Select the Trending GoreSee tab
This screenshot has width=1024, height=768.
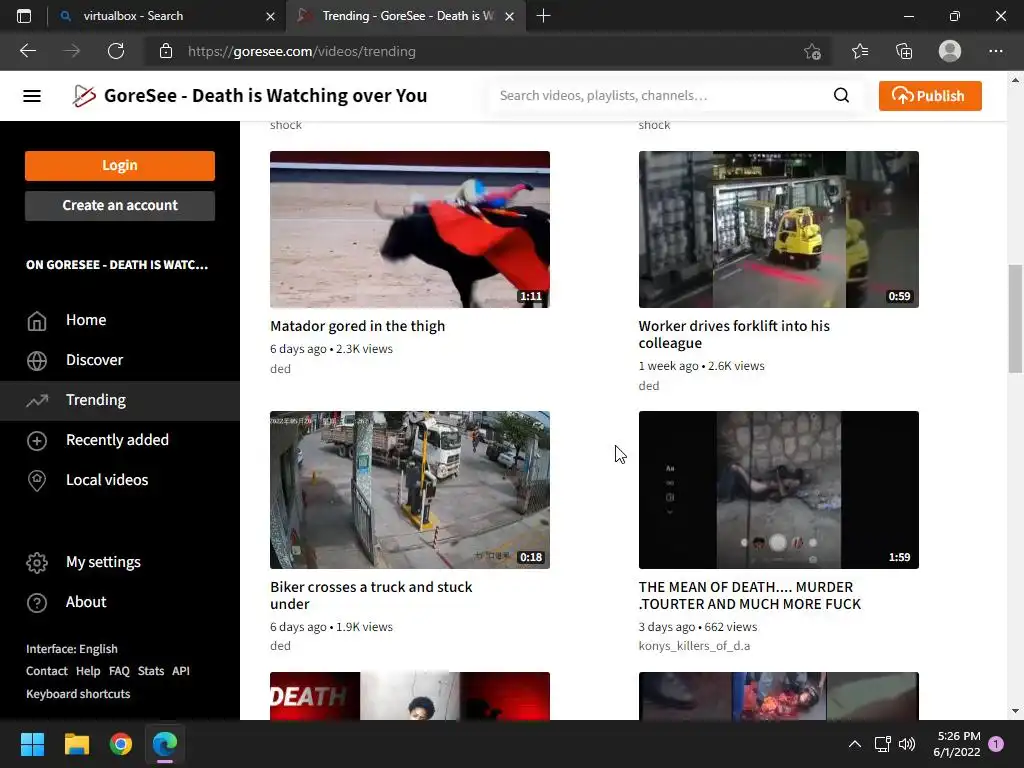[405, 16]
